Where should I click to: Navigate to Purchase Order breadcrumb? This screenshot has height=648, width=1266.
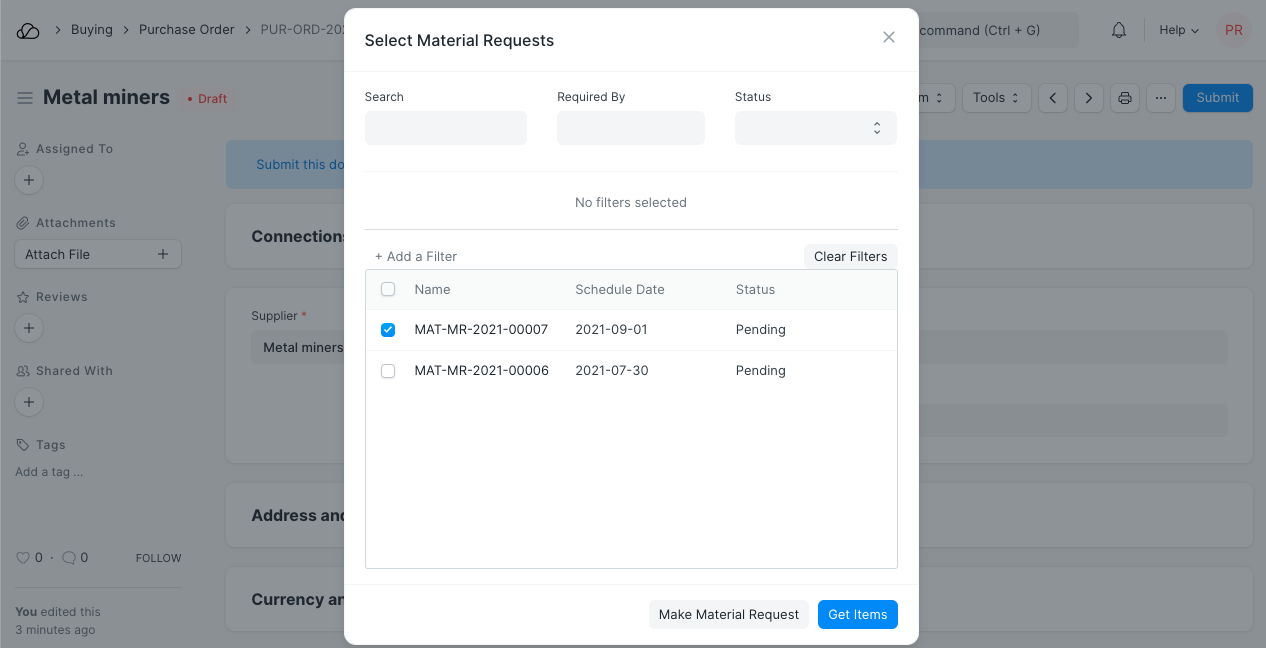click(187, 30)
